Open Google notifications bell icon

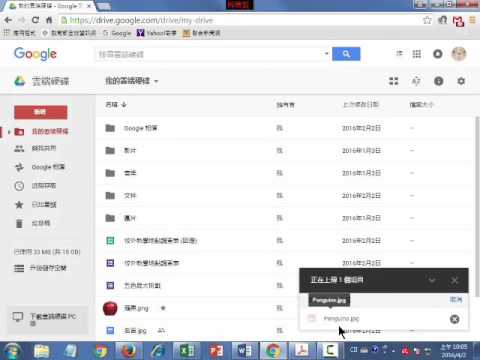coord(438,54)
